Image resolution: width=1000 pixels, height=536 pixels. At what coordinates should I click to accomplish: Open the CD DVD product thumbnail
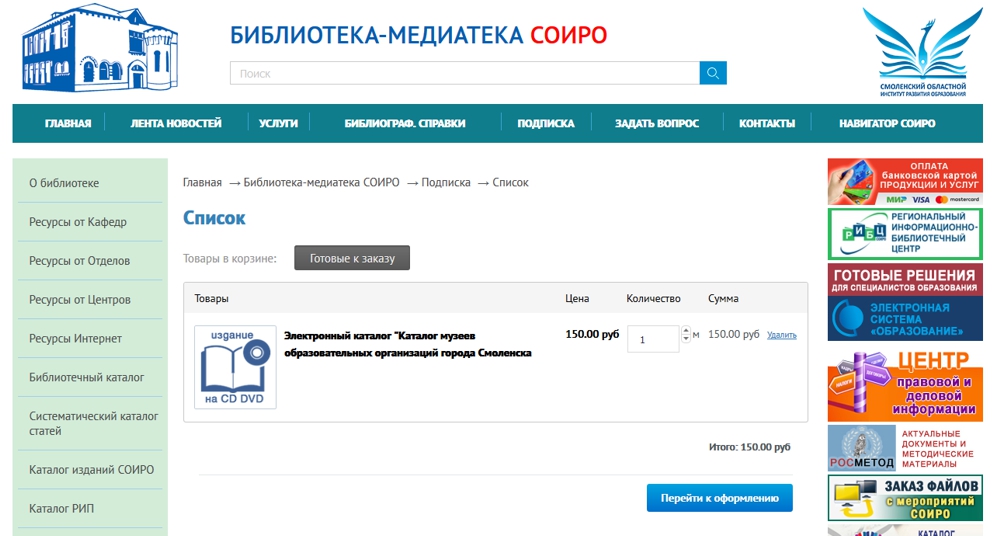click(x=235, y=367)
